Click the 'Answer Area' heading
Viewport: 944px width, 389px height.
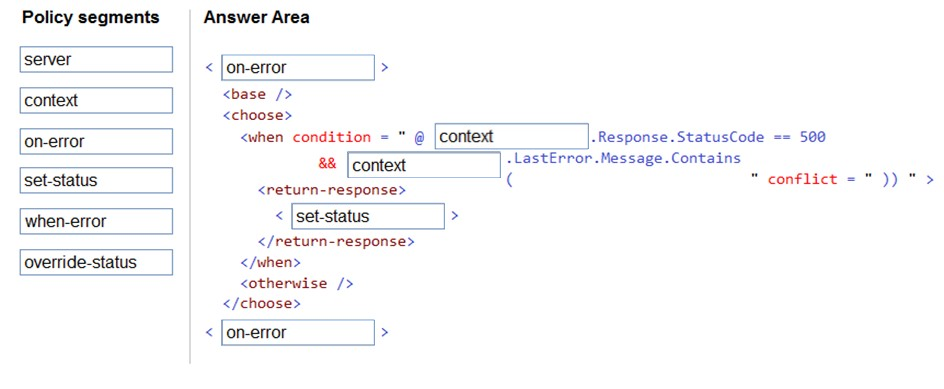(x=256, y=17)
